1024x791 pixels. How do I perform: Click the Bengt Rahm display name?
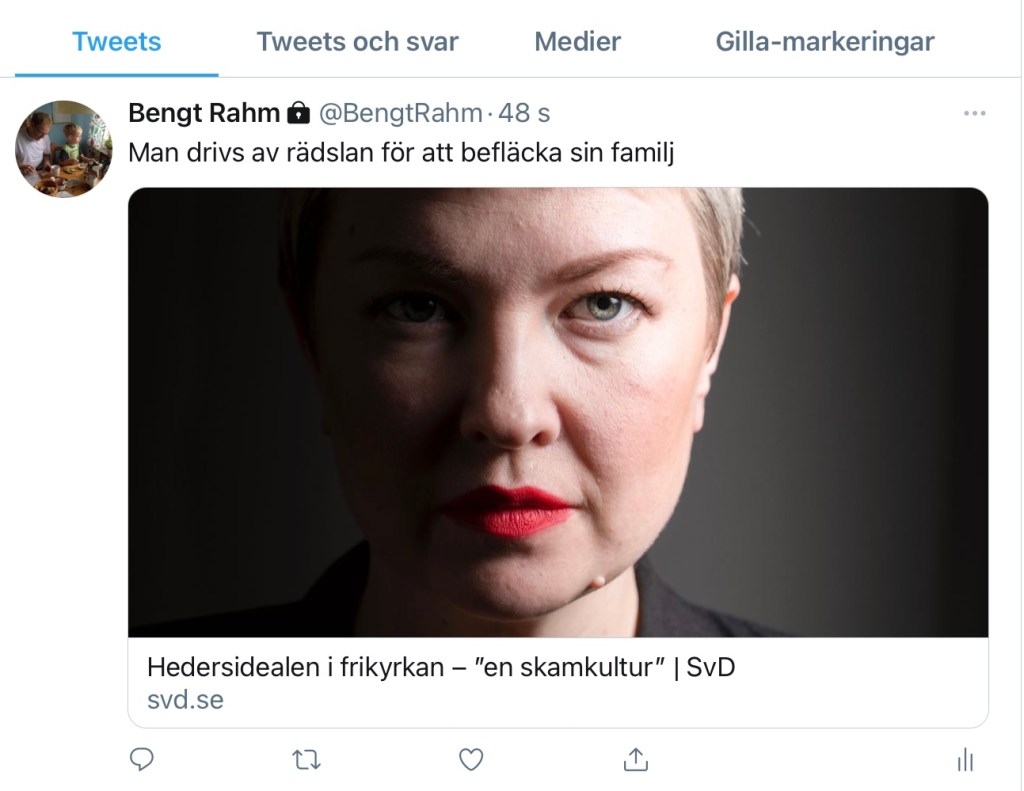[x=204, y=114]
